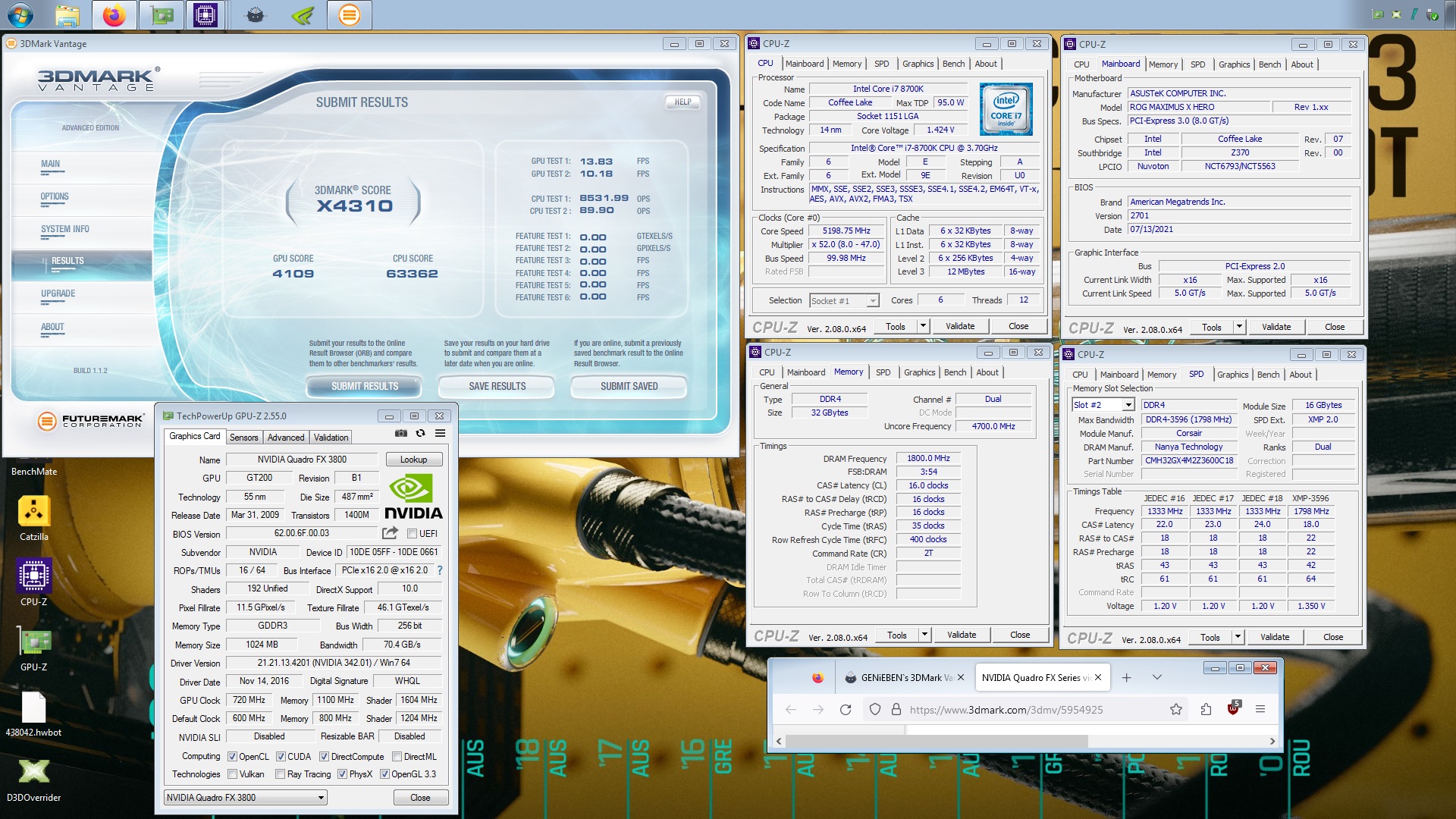Toggle the OpenGL 3.3 checkbox

(385, 774)
